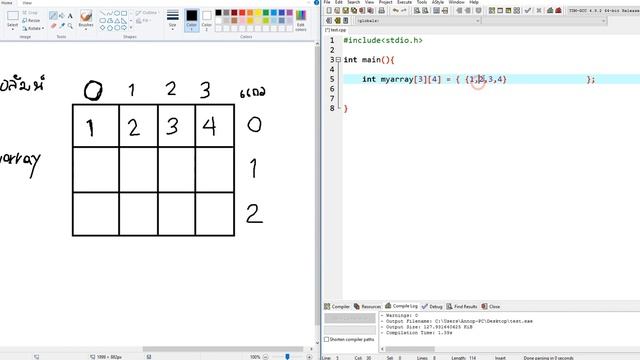Click the Compile & Run icon in Dev-C++

point(508,10)
